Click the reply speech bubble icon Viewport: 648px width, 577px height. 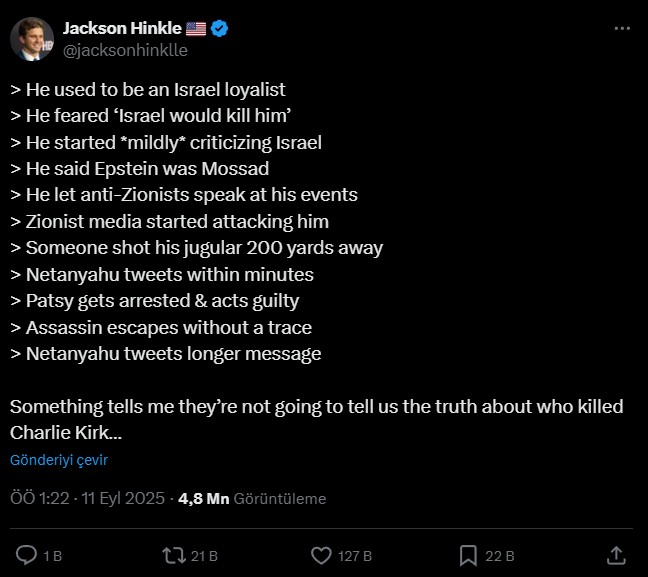[27, 555]
